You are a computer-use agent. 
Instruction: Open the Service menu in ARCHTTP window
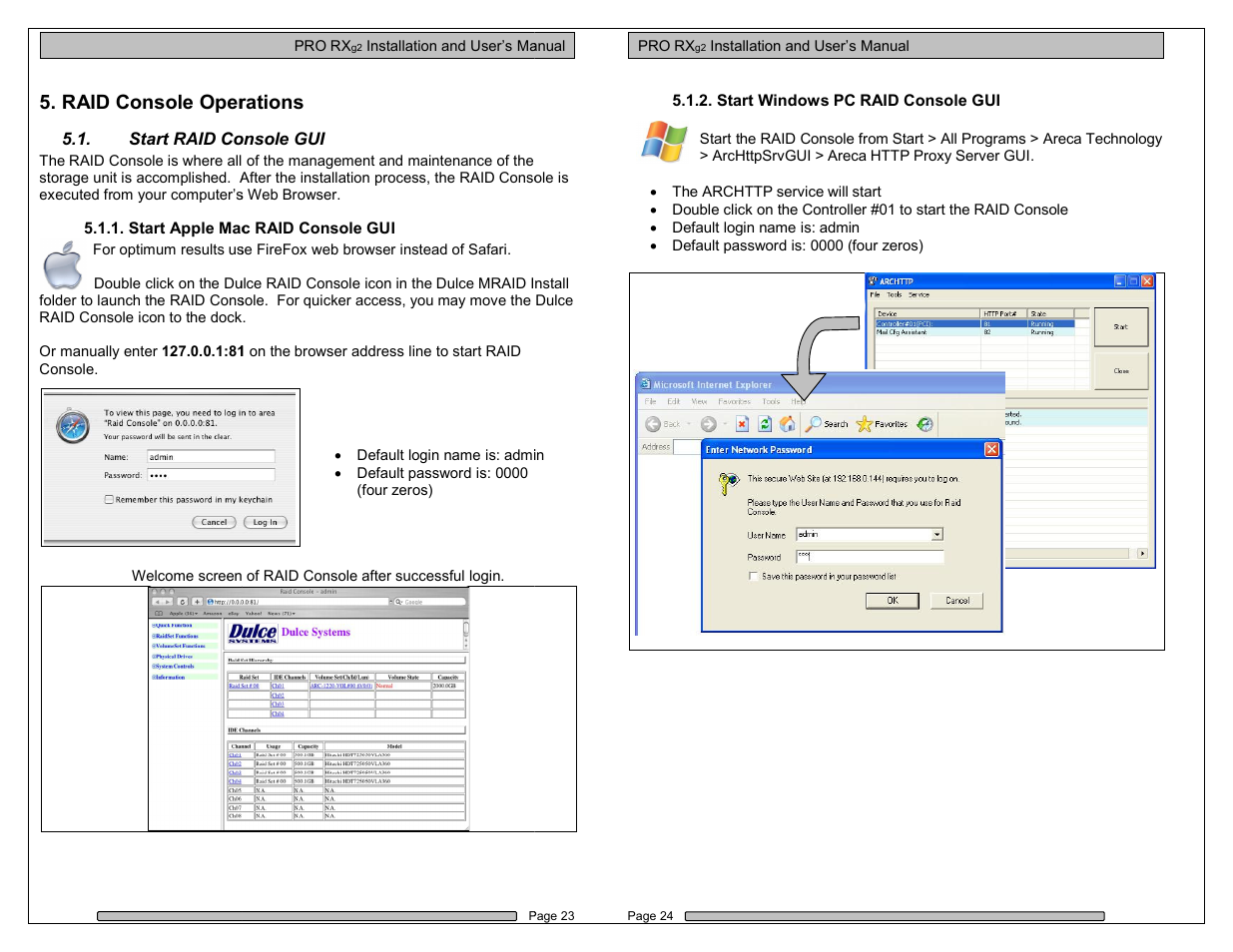click(x=920, y=294)
